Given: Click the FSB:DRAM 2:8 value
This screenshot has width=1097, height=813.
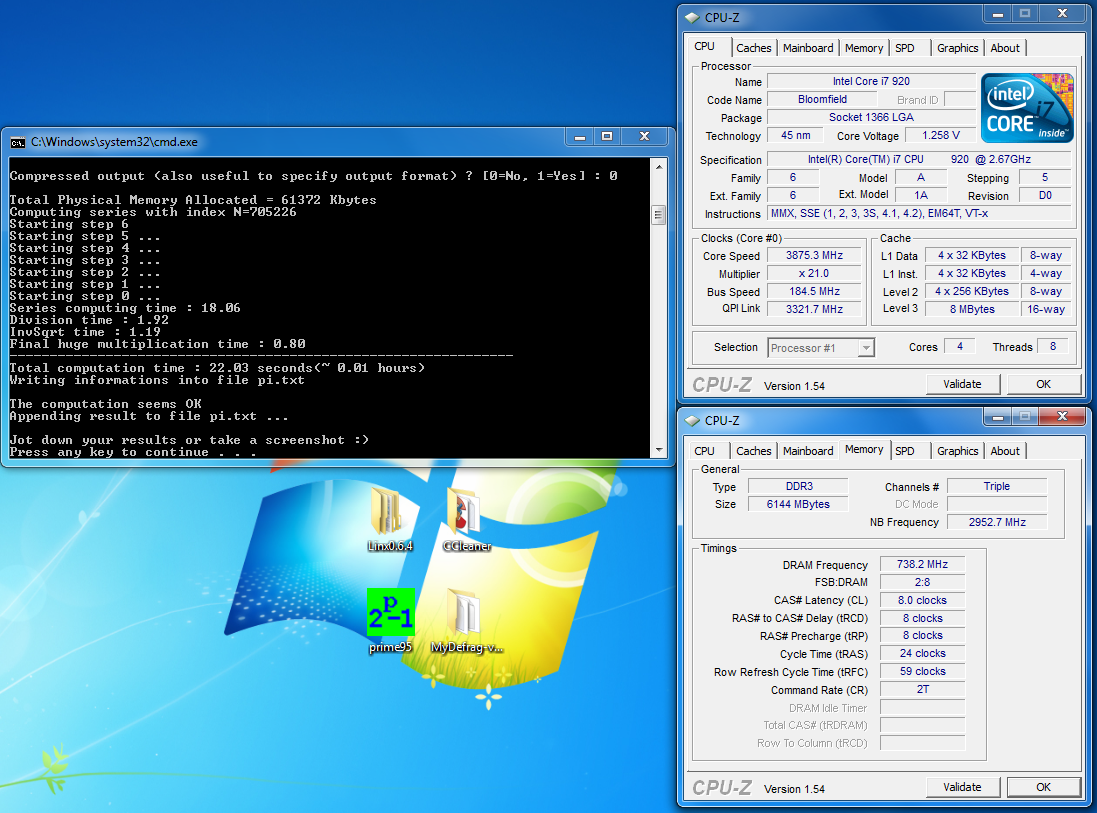Looking at the screenshot, I should (922, 582).
